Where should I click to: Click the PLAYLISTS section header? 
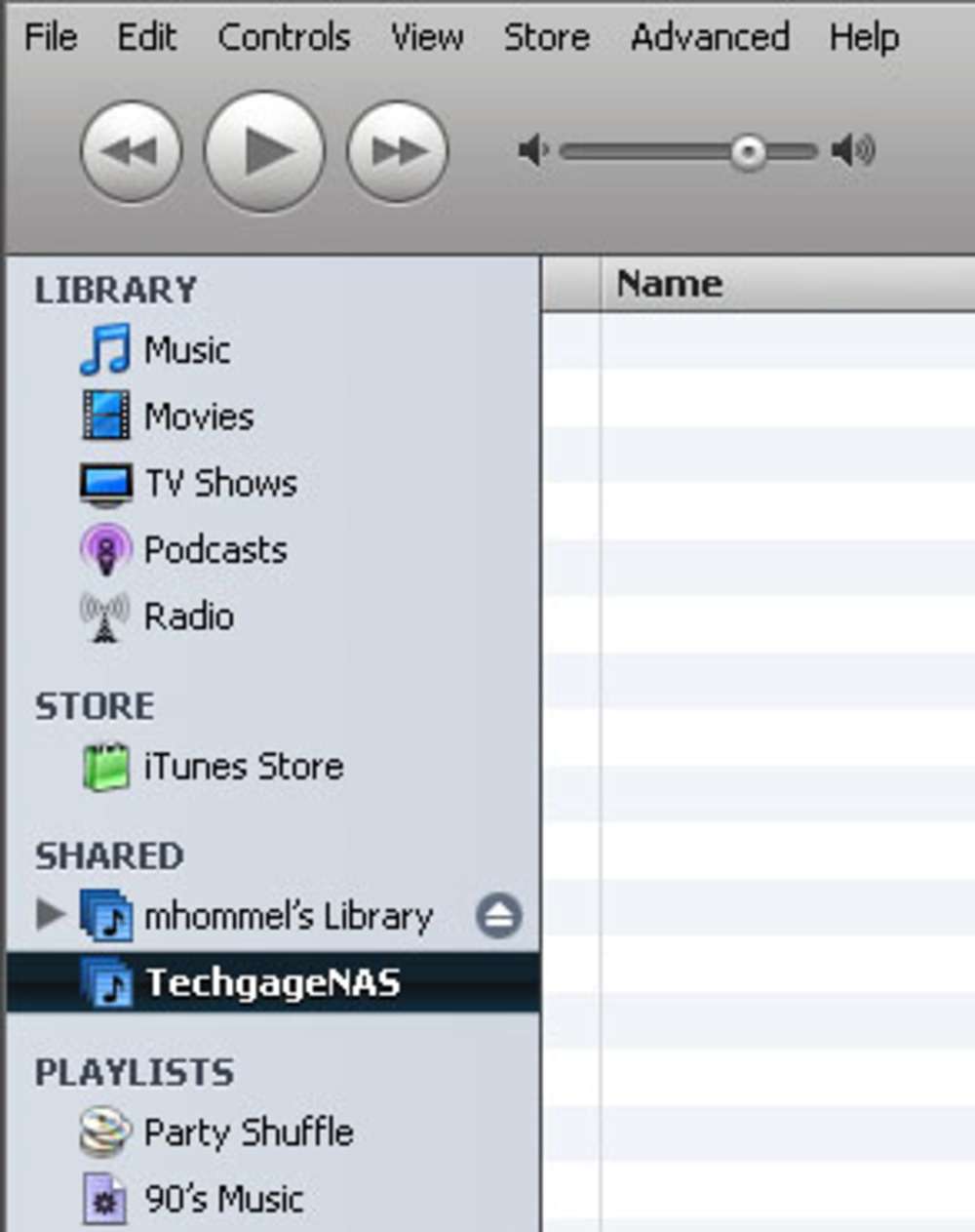click(135, 1073)
